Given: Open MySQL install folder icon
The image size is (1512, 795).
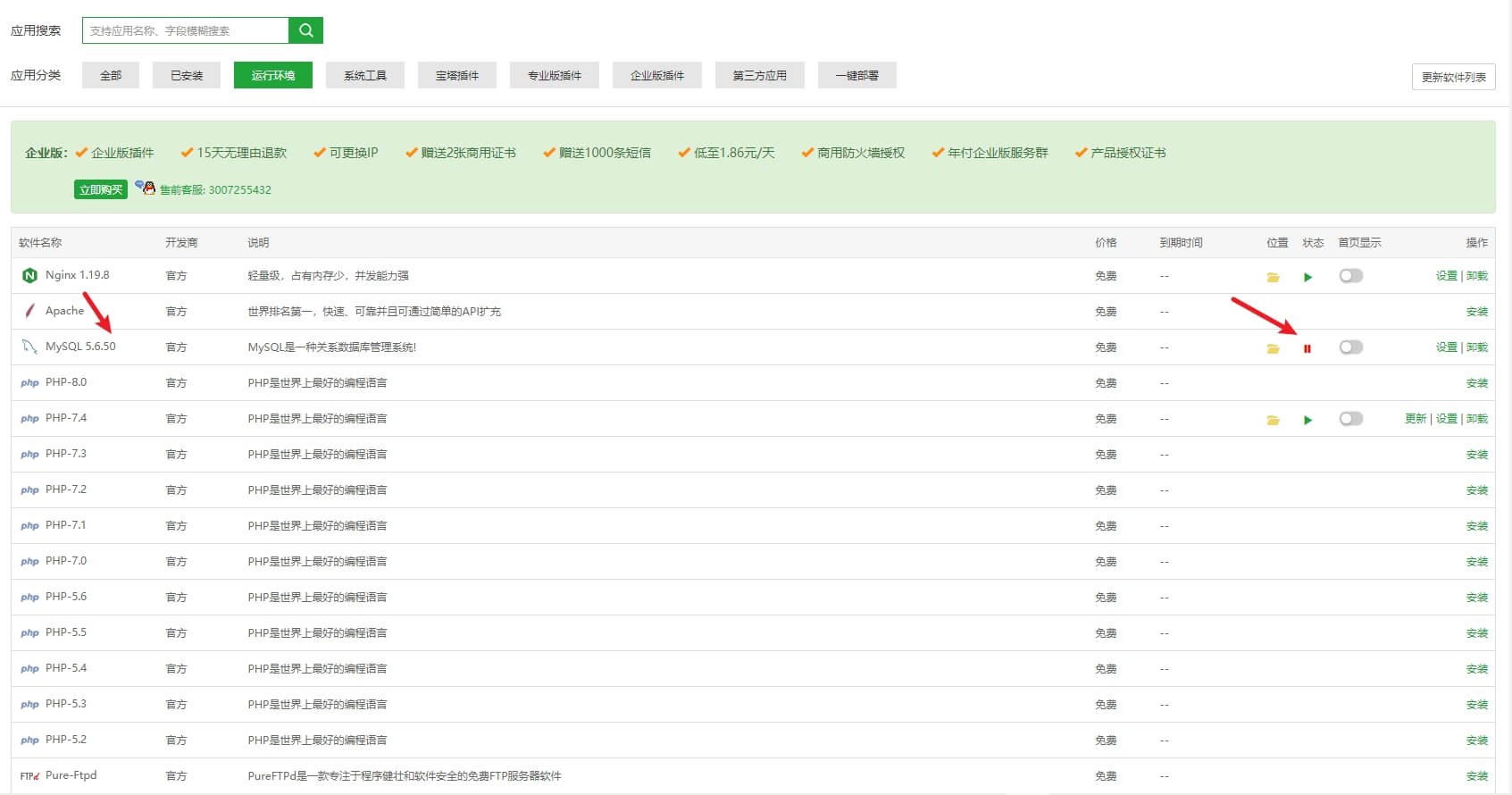Looking at the screenshot, I should click(1274, 348).
